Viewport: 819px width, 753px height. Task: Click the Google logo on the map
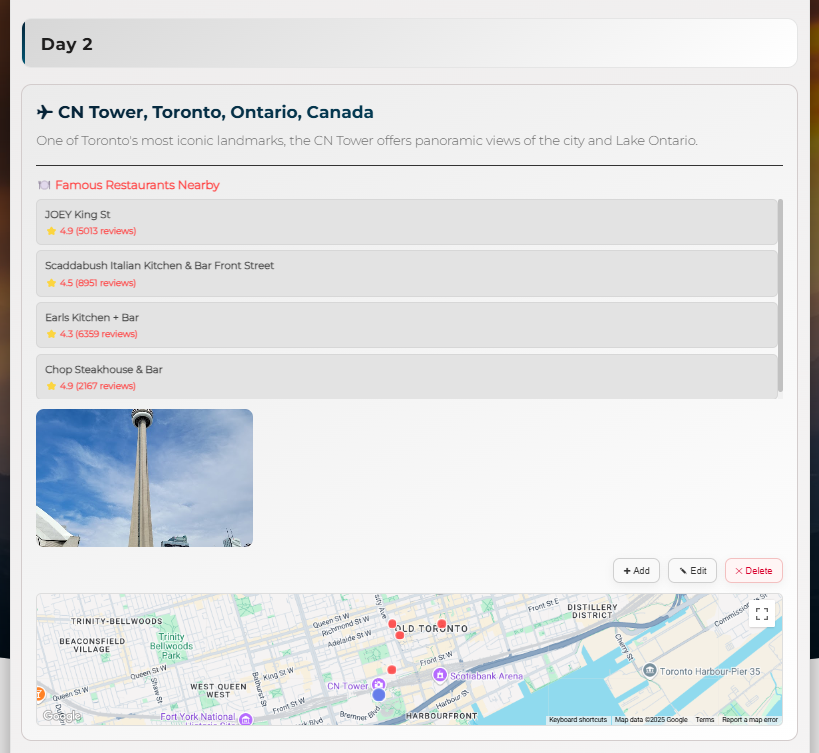62,716
